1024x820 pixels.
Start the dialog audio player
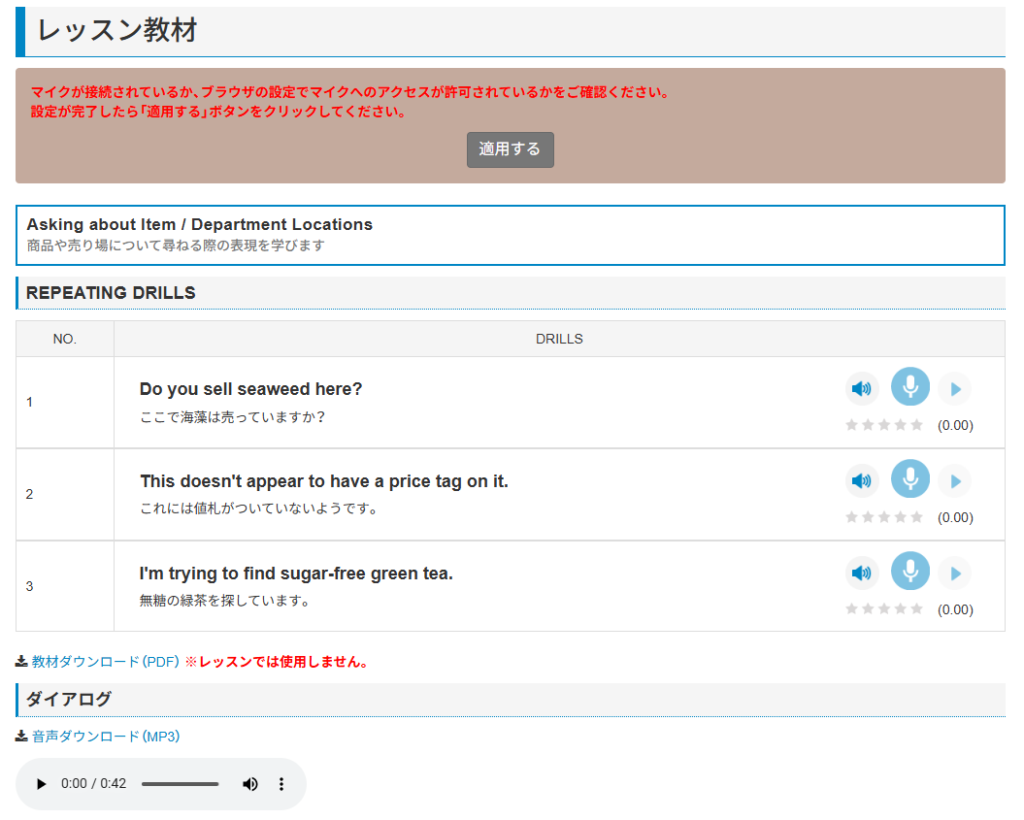point(41,784)
